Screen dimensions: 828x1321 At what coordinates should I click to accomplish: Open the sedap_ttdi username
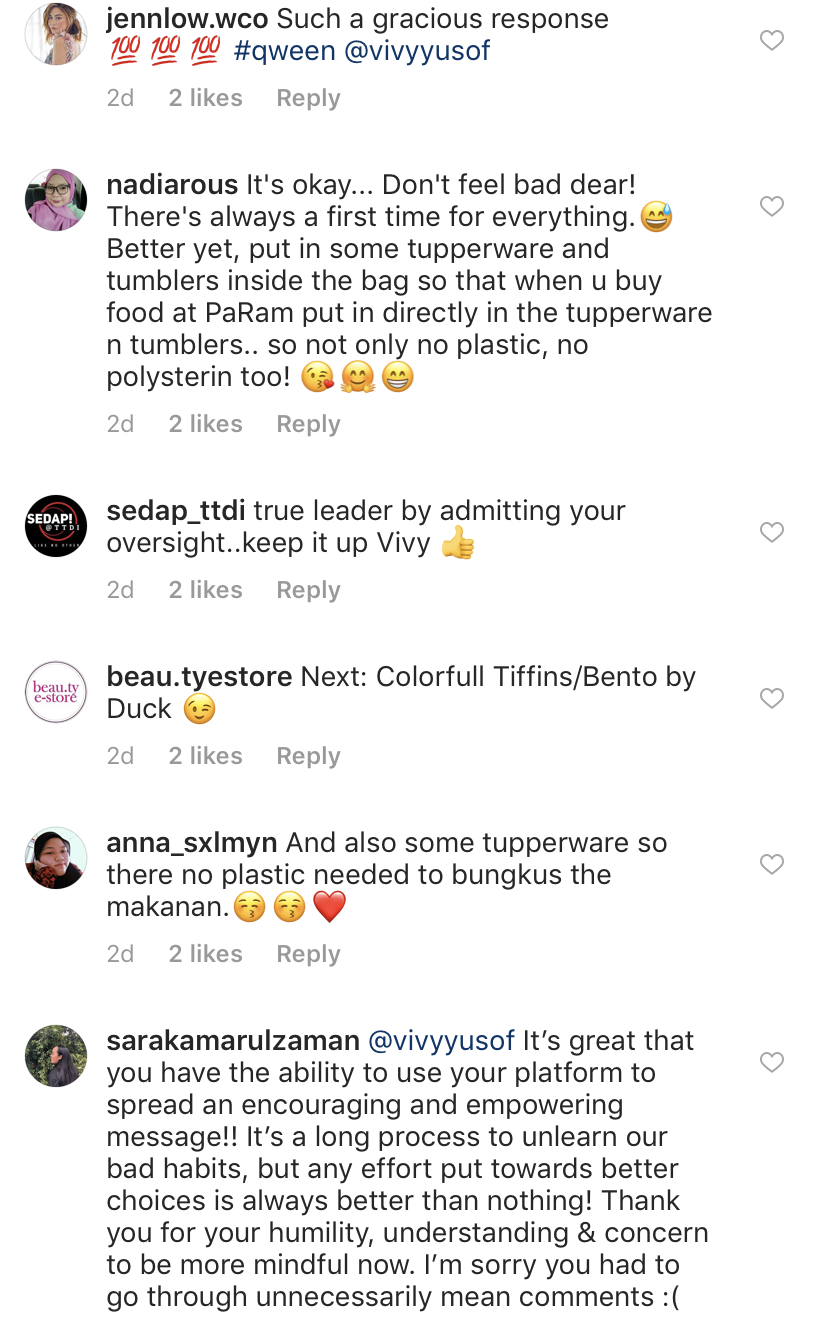[x=175, y=511]
